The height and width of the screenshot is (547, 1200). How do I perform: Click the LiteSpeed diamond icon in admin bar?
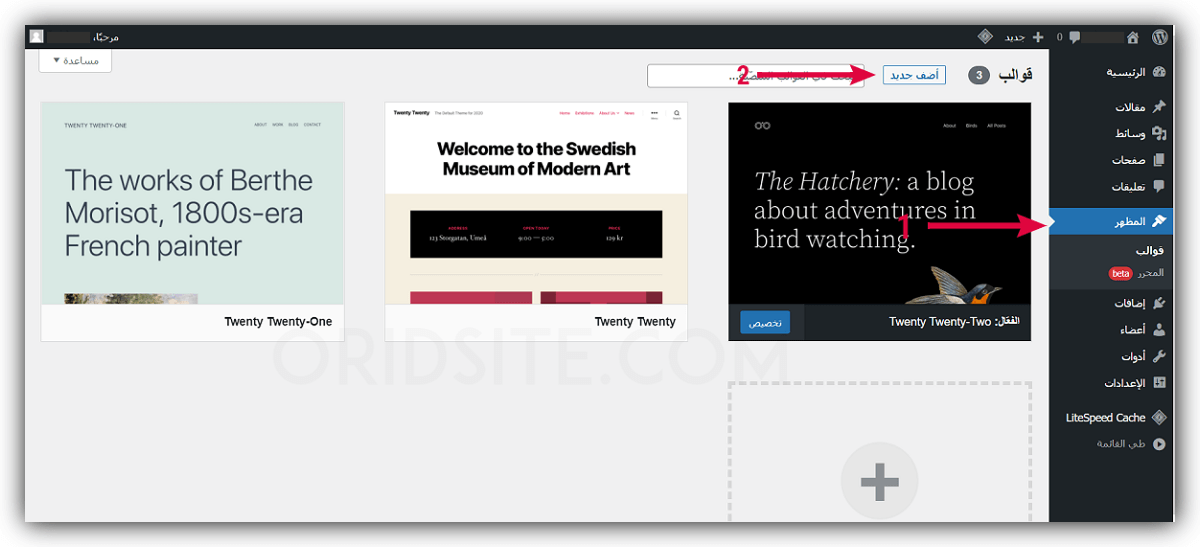pos(985,37)
